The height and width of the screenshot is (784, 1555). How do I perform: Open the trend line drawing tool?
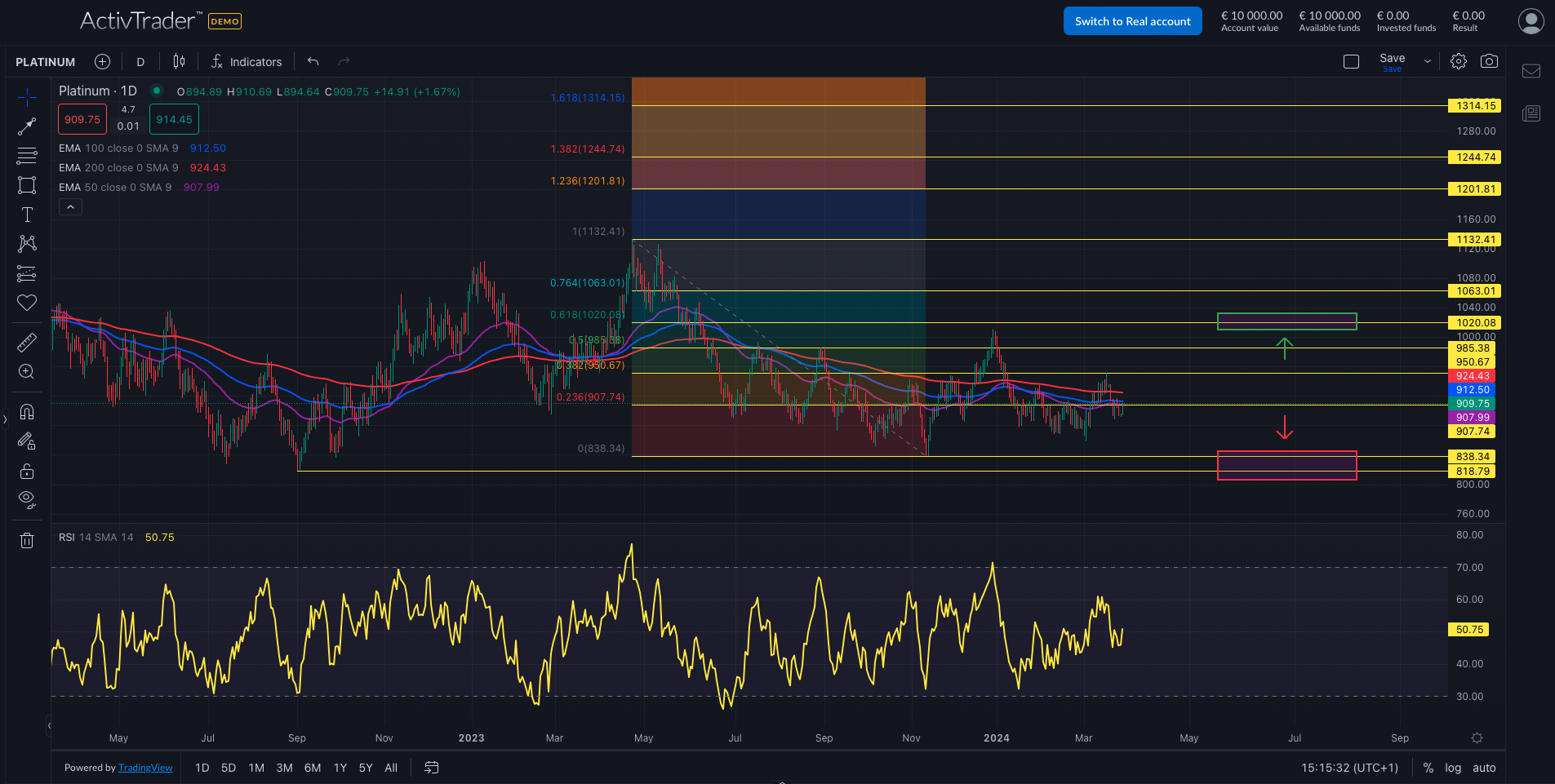coord(27,126)
